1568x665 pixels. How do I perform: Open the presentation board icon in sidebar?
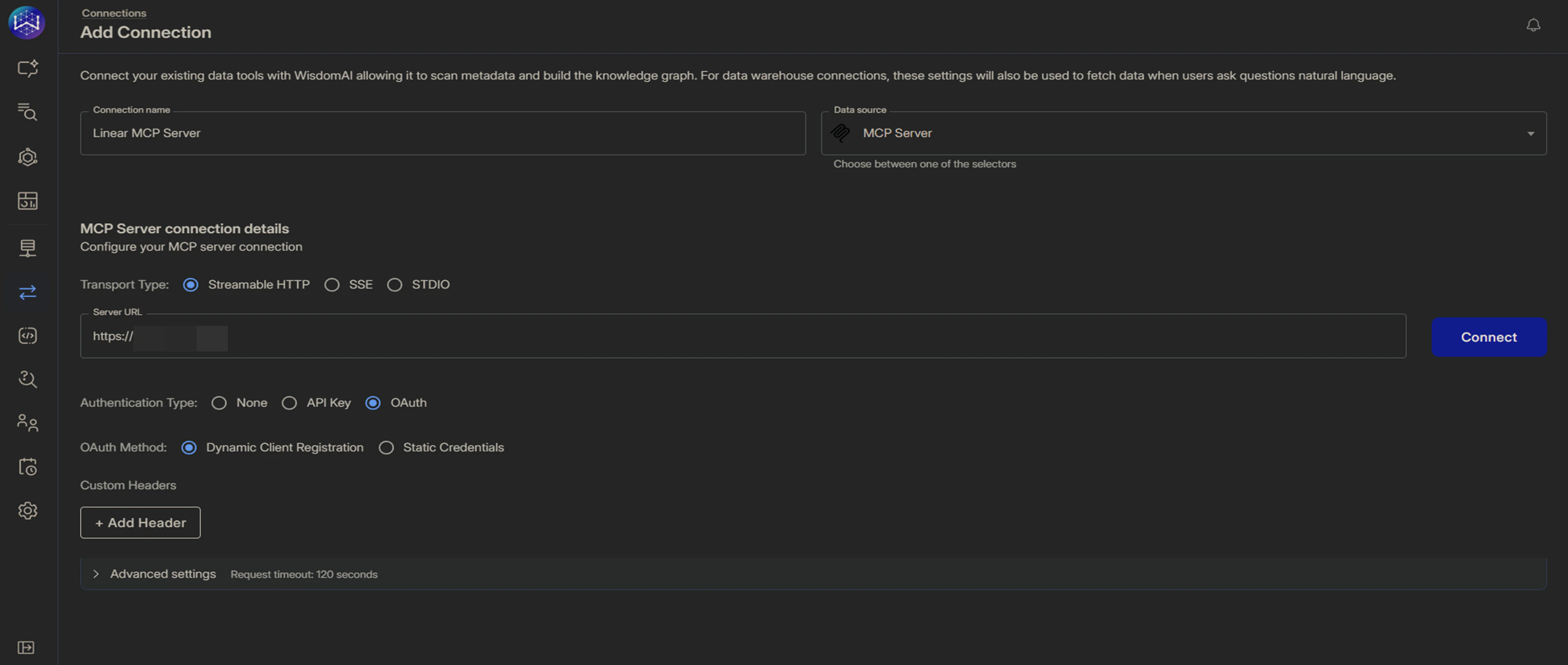click(27, 247)
